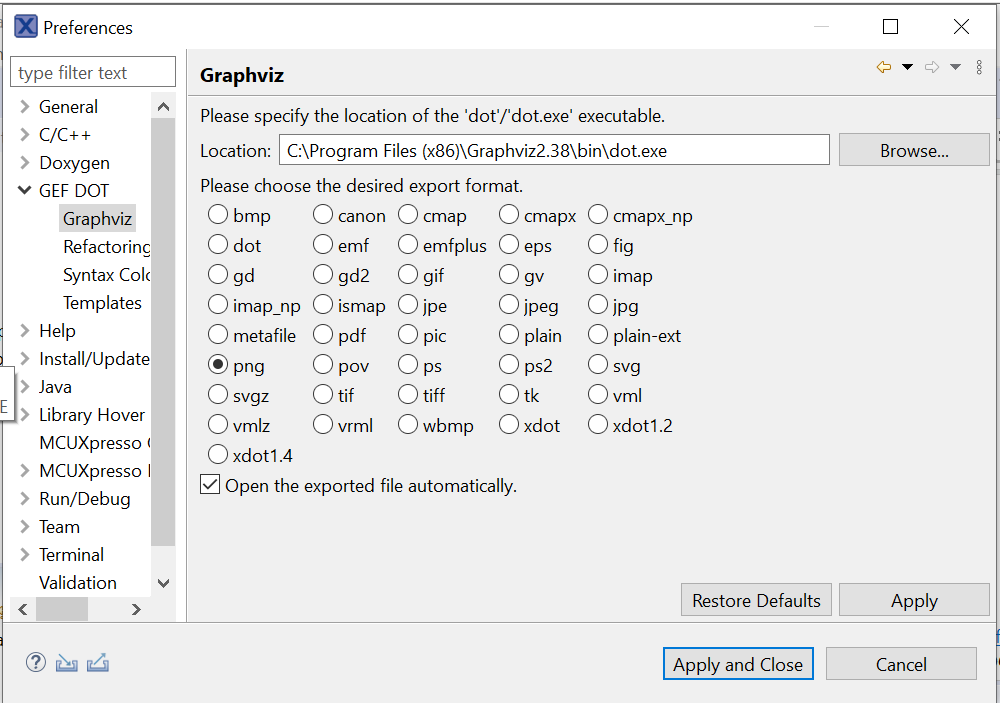
Task: Choose the wbmp export format
Action: [408, 425]
